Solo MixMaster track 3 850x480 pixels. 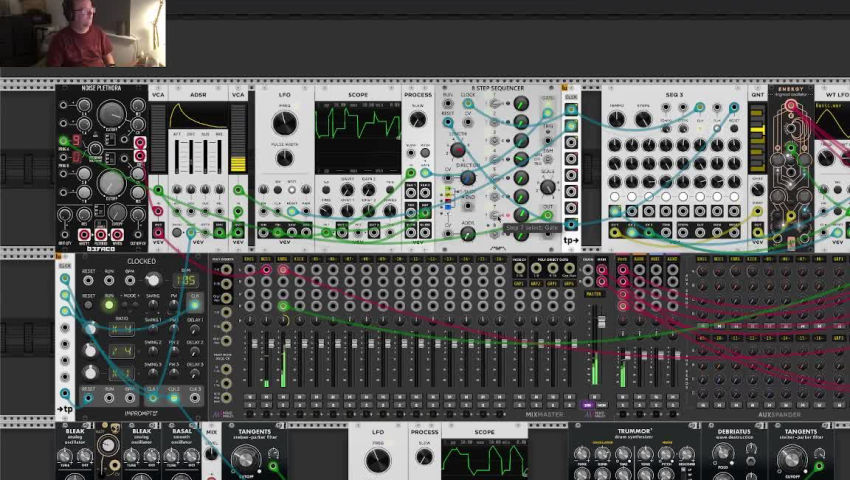pos(283,404)
